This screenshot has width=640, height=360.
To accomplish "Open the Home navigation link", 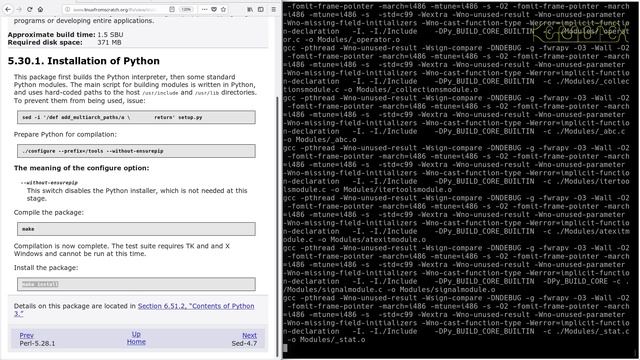I will 136,342.
